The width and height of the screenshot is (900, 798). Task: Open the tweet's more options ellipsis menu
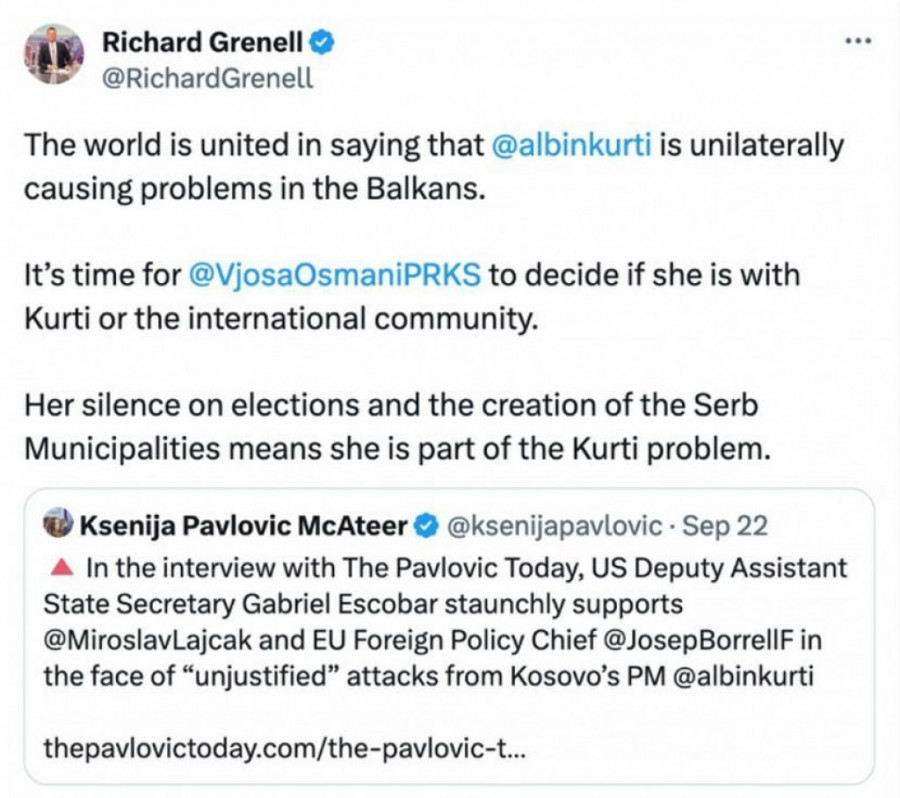(x=858, y=41)
